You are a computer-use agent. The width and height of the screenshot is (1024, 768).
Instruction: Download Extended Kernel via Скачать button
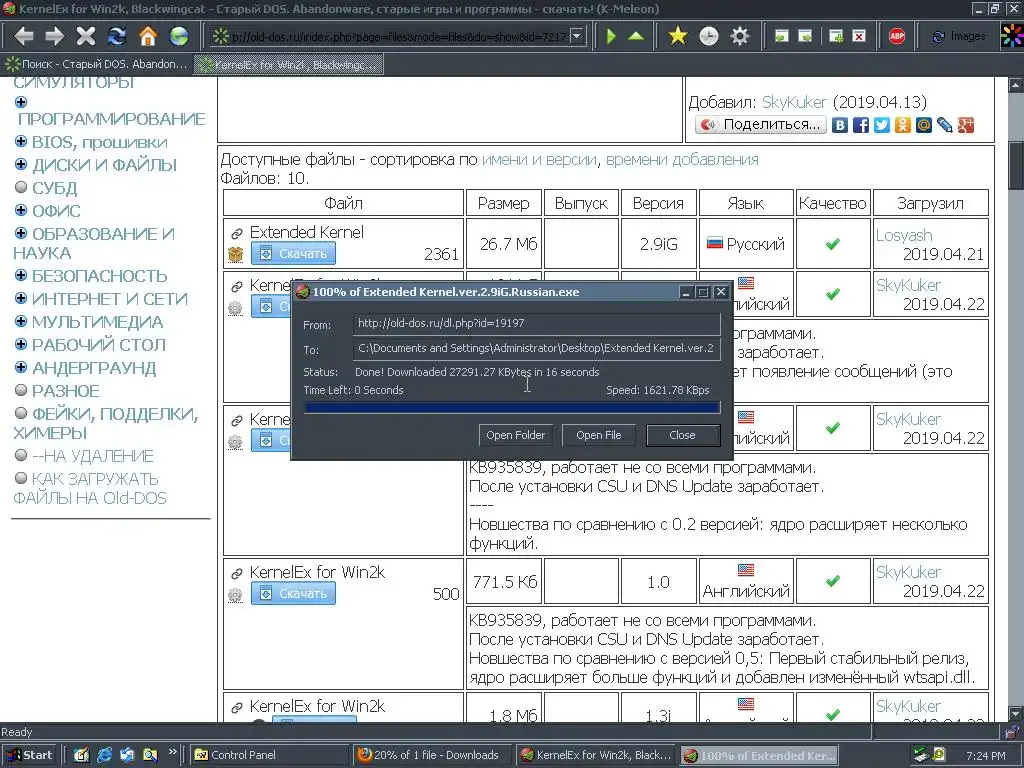pos(293,253)
